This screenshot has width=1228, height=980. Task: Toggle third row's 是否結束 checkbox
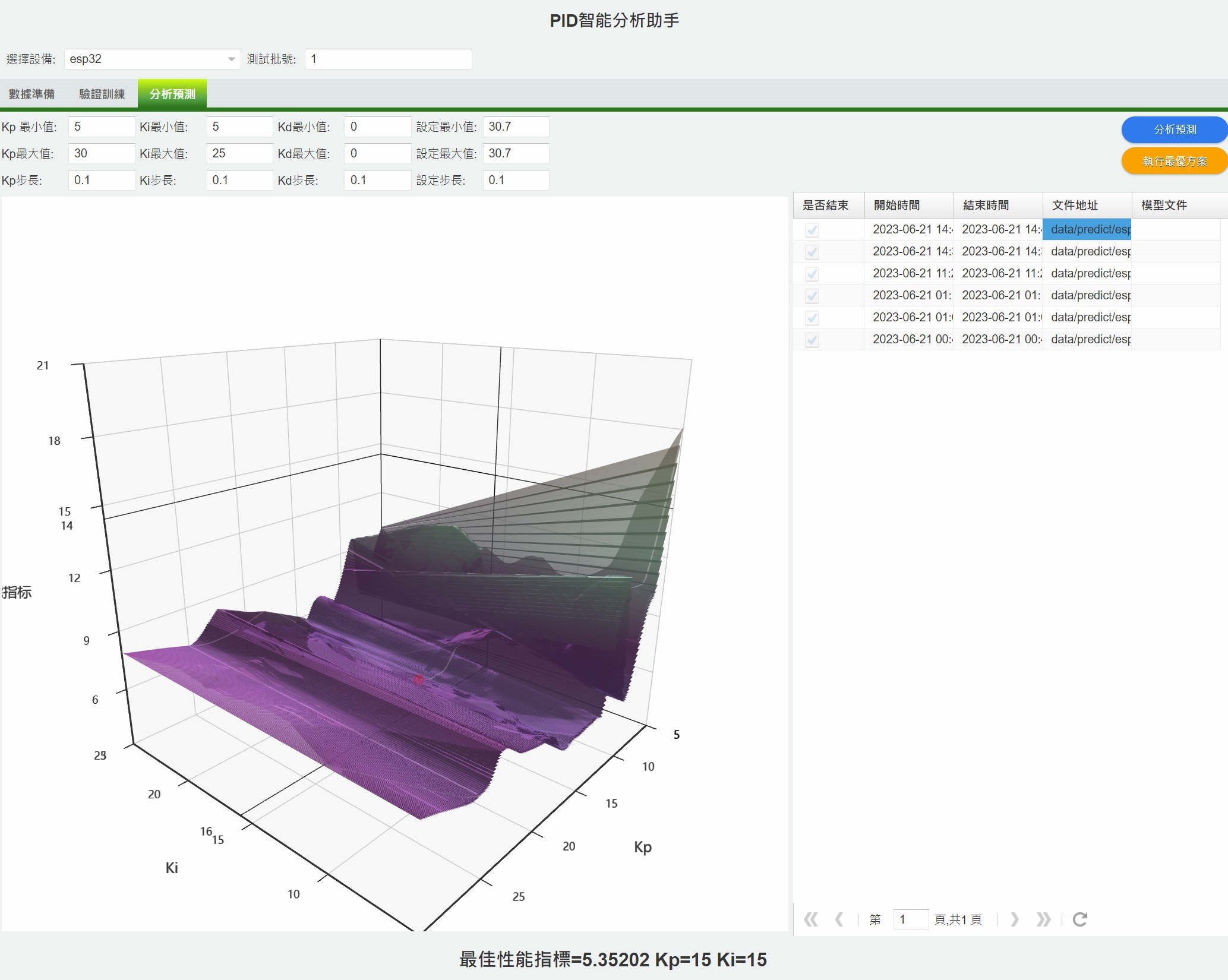click(x=812, y=274)
